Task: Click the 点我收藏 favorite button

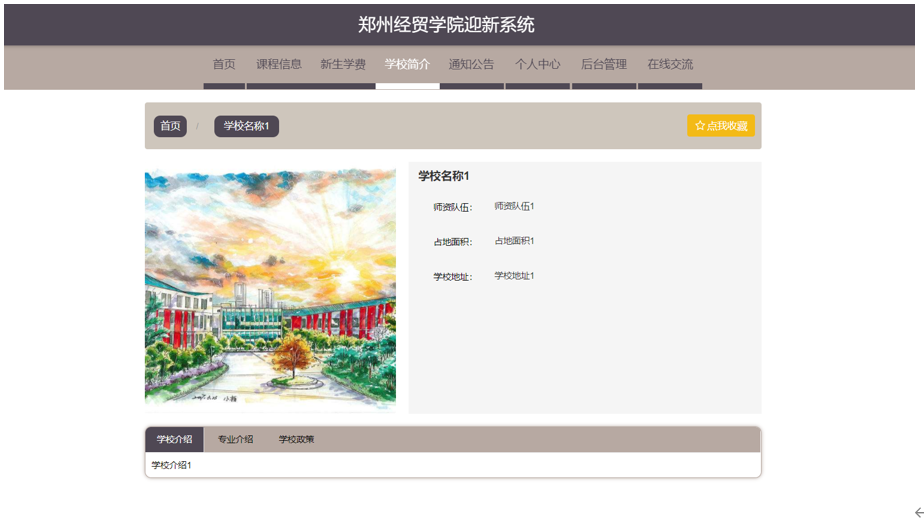Action: pos(721,125)
